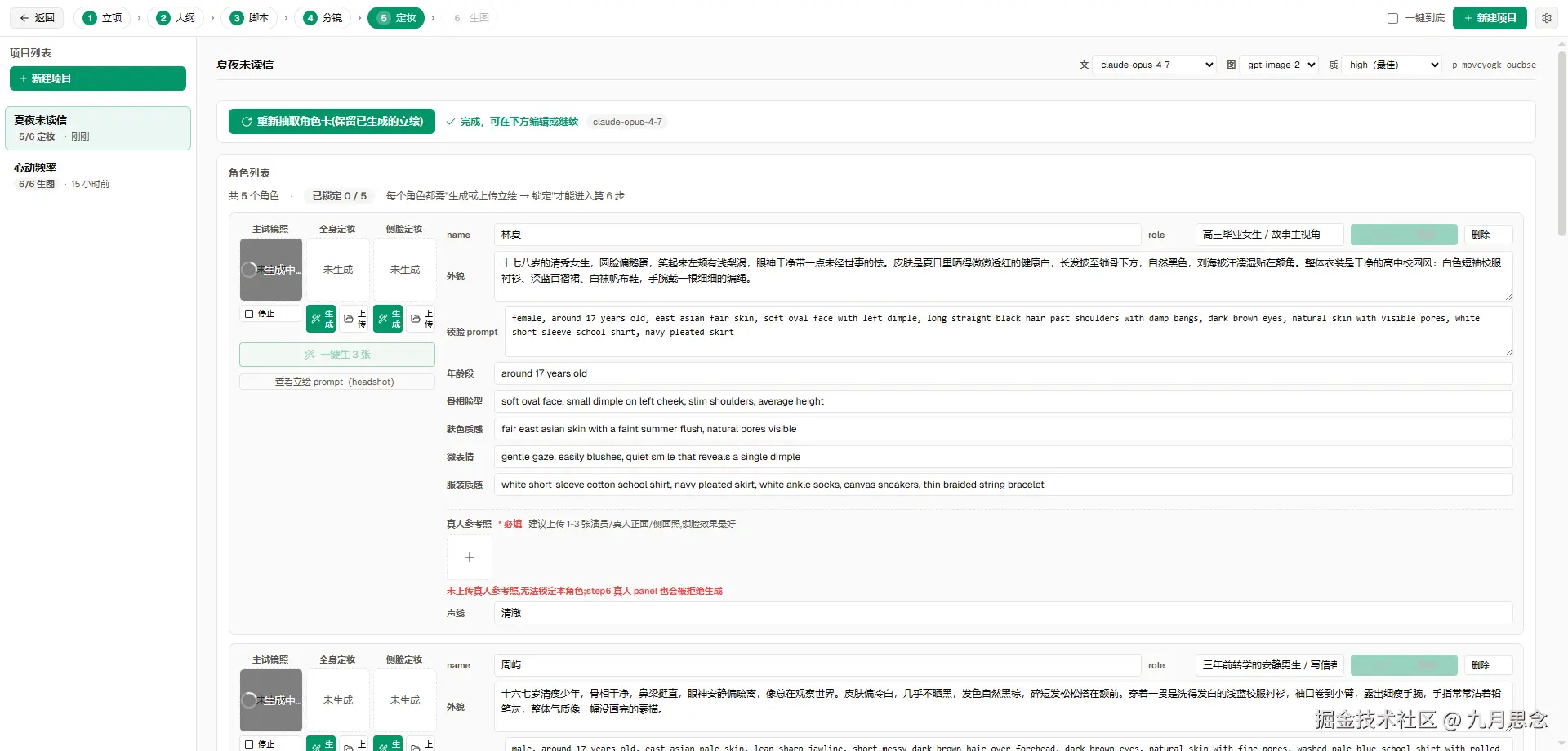Click the 骨相脸型 field soft oval face
Screen dimensions: 1568x751
point(1004,401)
